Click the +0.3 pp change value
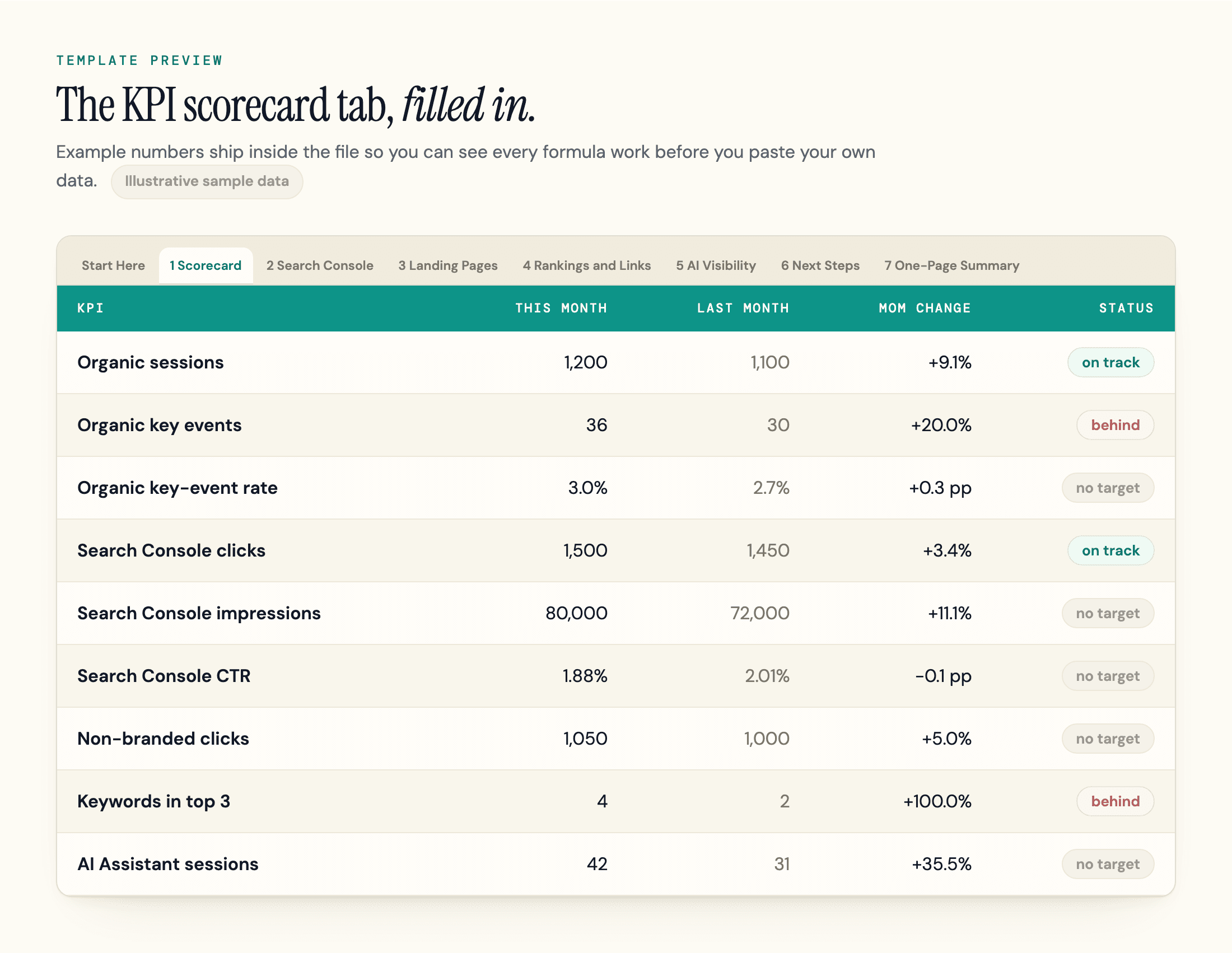 click(x=940, y=488)
